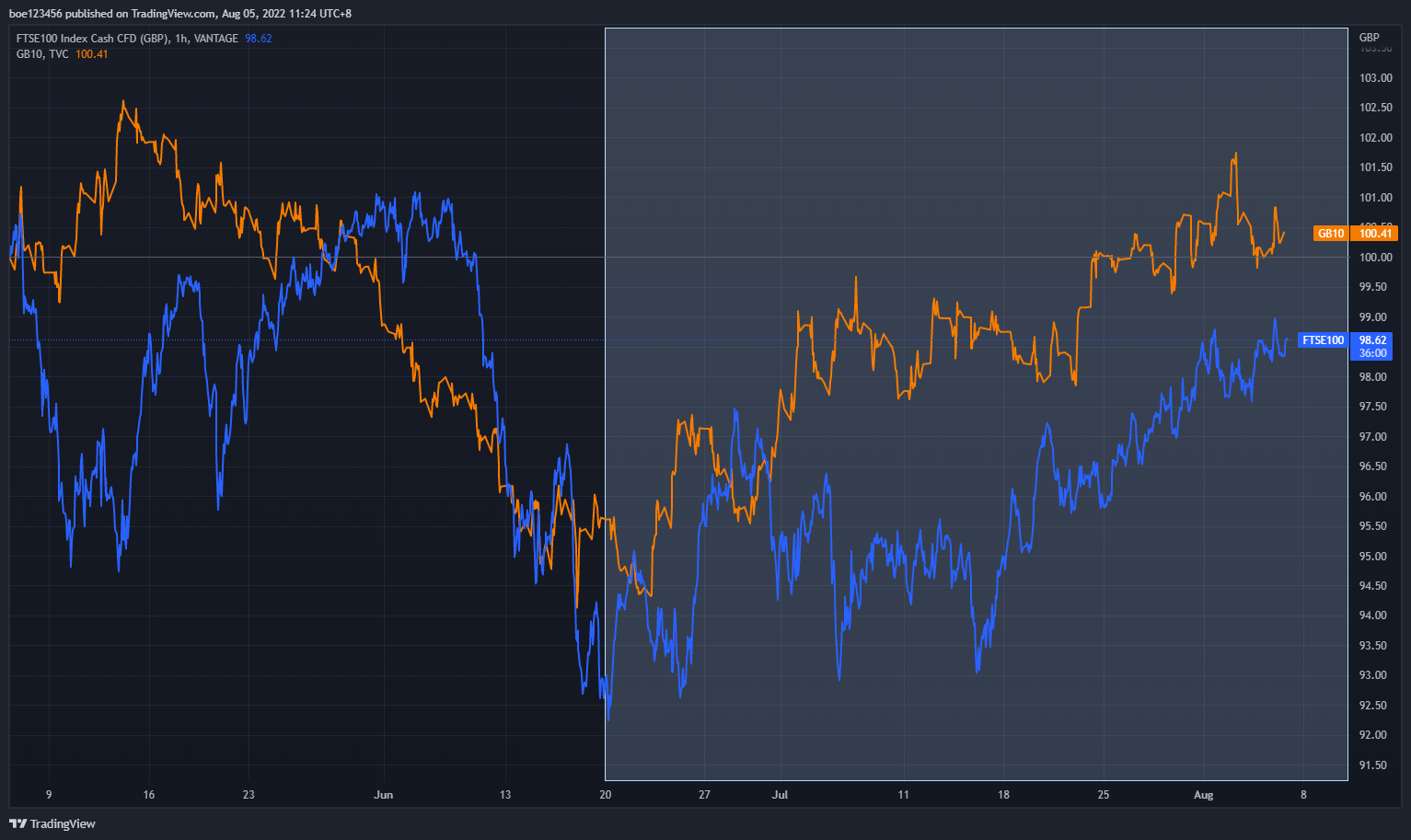Screen dimensions: 1411x840
Task: Open the GBP currency selector on price axis
Action: pos(1370,38)
